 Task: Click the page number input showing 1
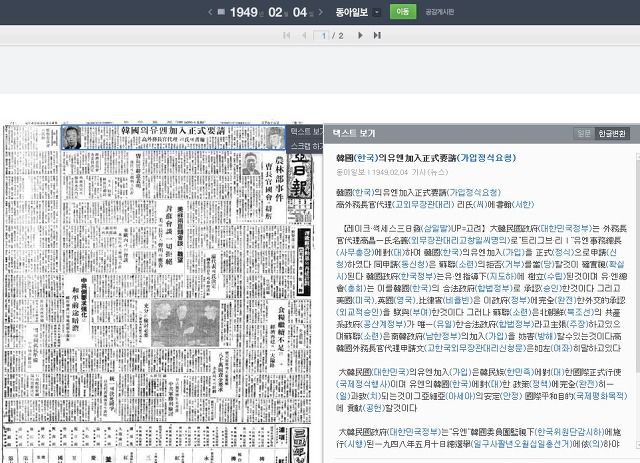pyautogui.click(x=321, y=36)
